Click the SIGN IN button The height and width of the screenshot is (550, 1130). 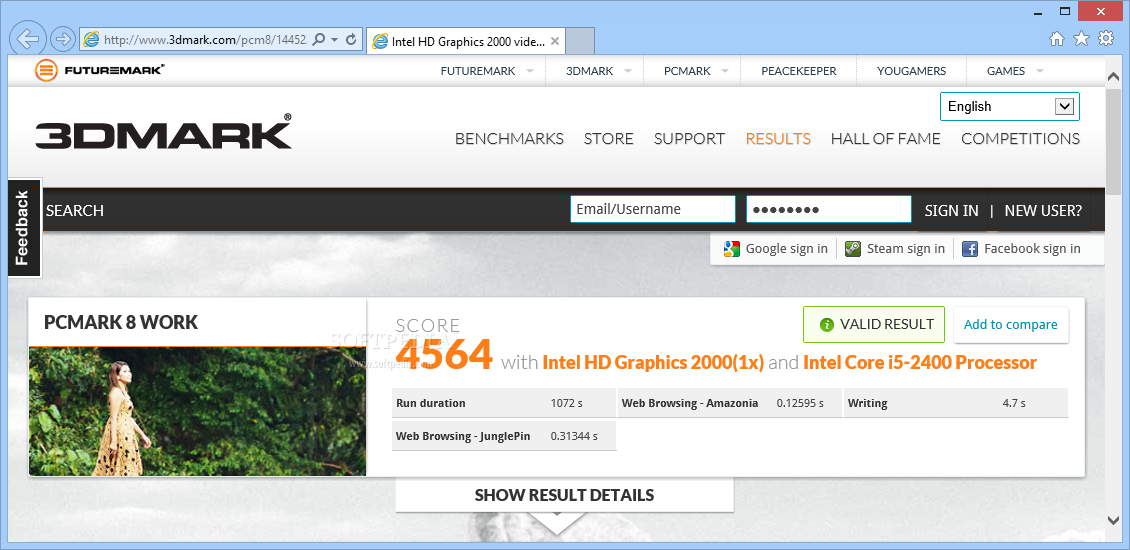pos(951,210)
